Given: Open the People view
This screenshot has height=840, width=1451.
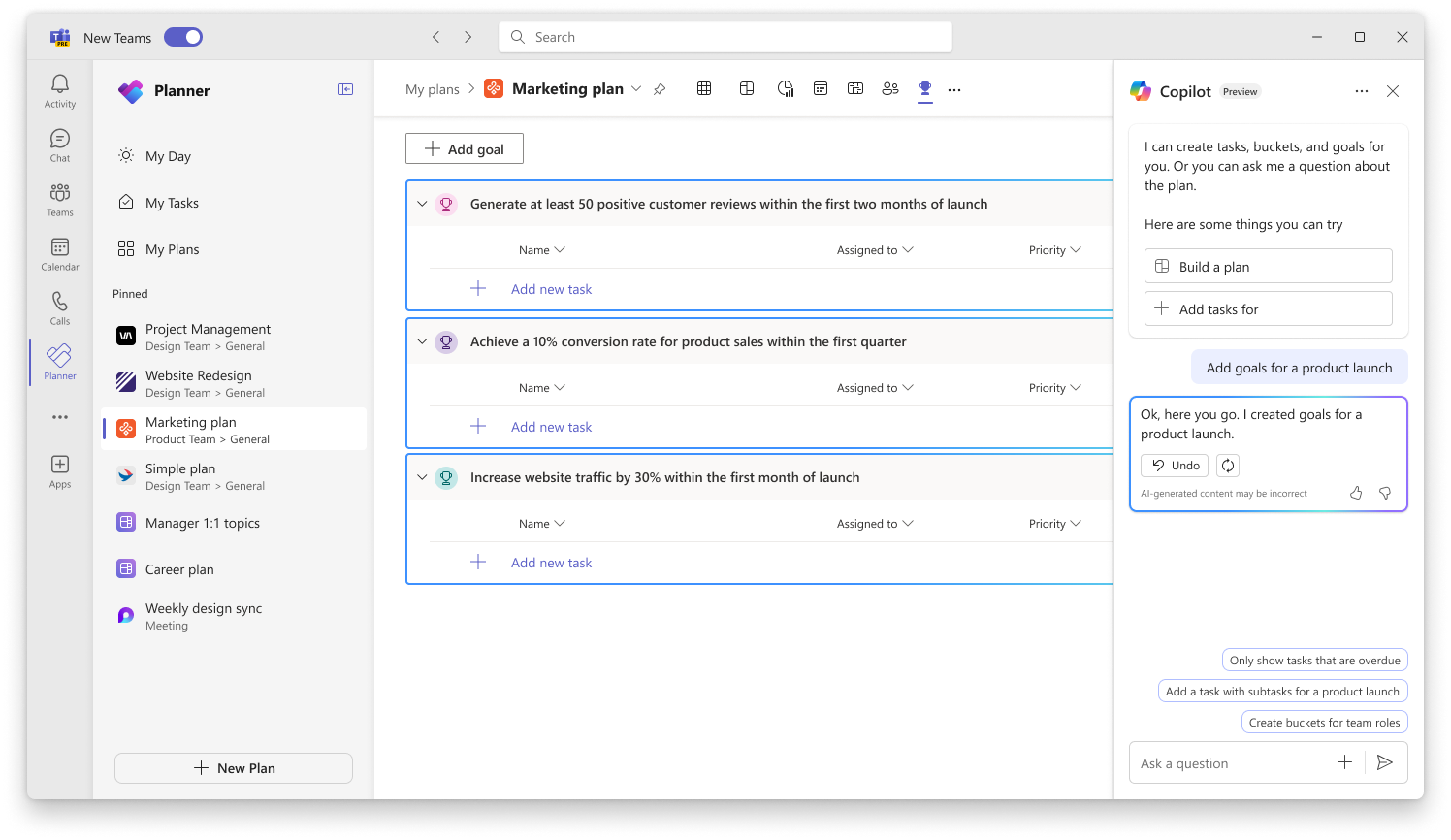Looking at the screenshot, I should 890,88.
